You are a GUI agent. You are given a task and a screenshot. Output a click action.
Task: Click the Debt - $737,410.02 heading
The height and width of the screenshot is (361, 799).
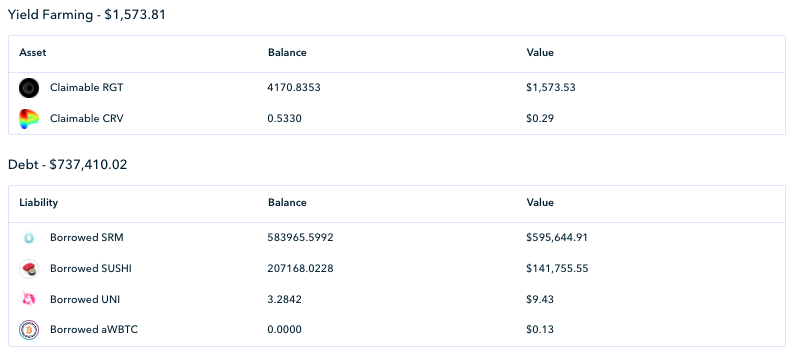click(67, 165)
